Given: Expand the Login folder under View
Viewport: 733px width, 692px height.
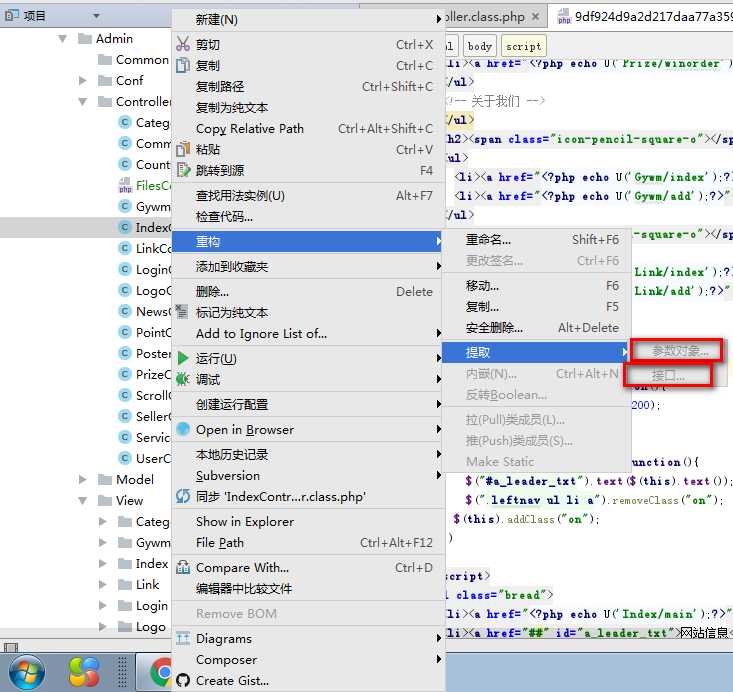Looking at the screenshot, I should (102, 606).
